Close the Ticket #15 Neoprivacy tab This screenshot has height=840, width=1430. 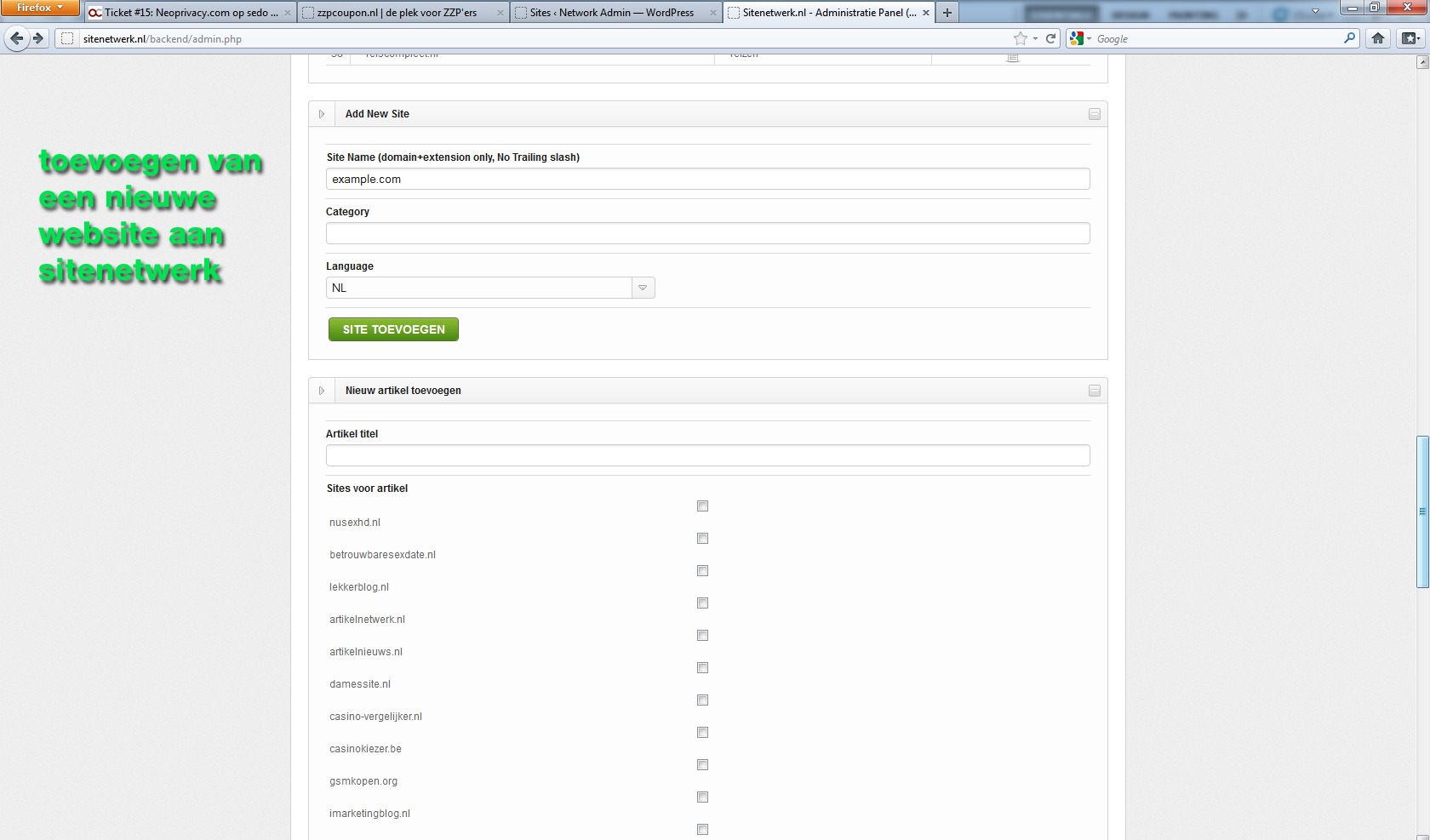[288, 13]
